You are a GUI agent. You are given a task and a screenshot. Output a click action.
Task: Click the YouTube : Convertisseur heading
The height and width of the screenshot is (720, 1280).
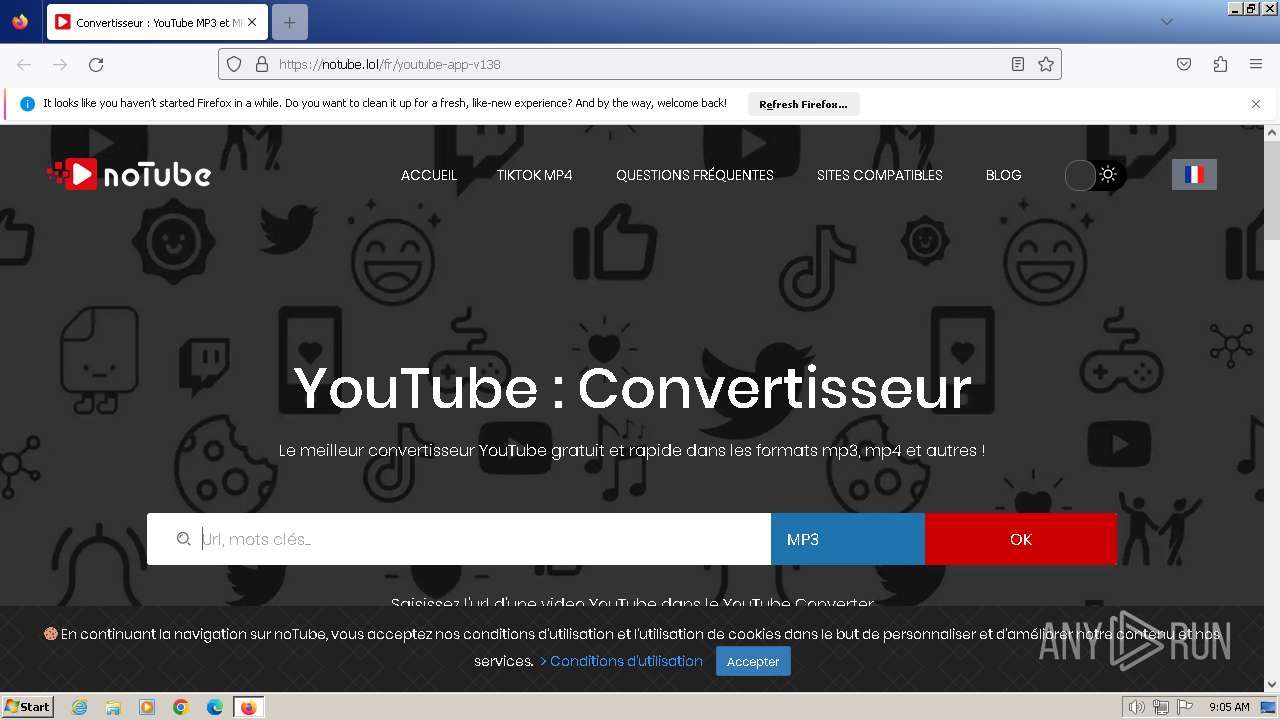pos(632,388)
